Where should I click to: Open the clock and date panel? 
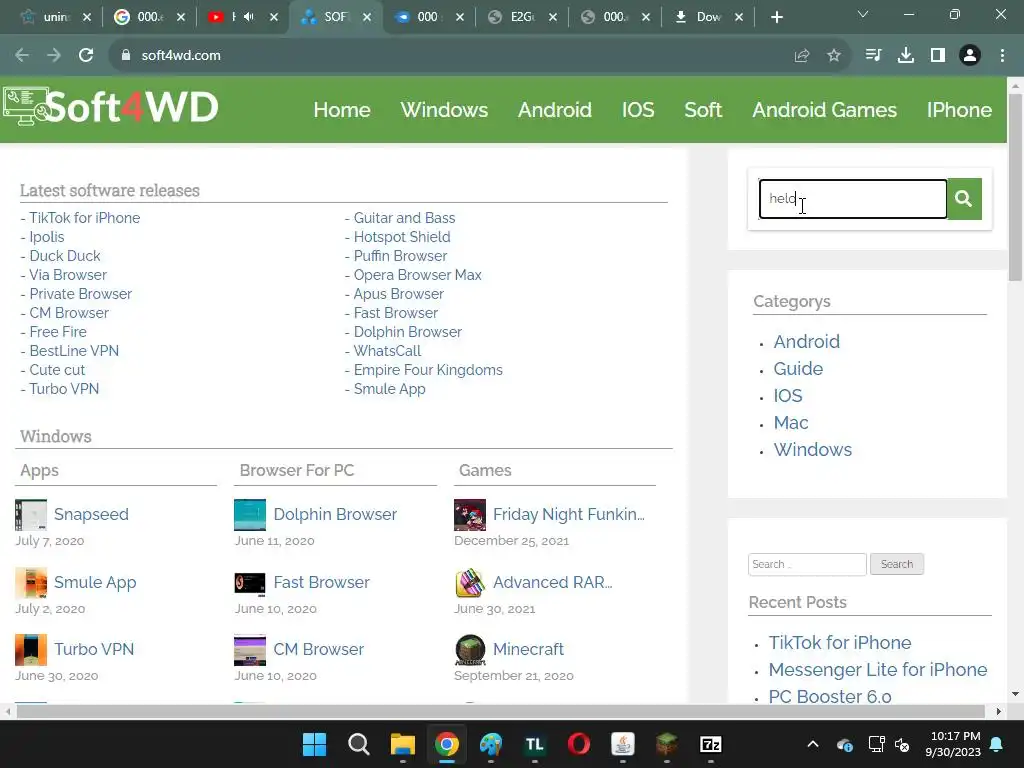click(953, 744)
